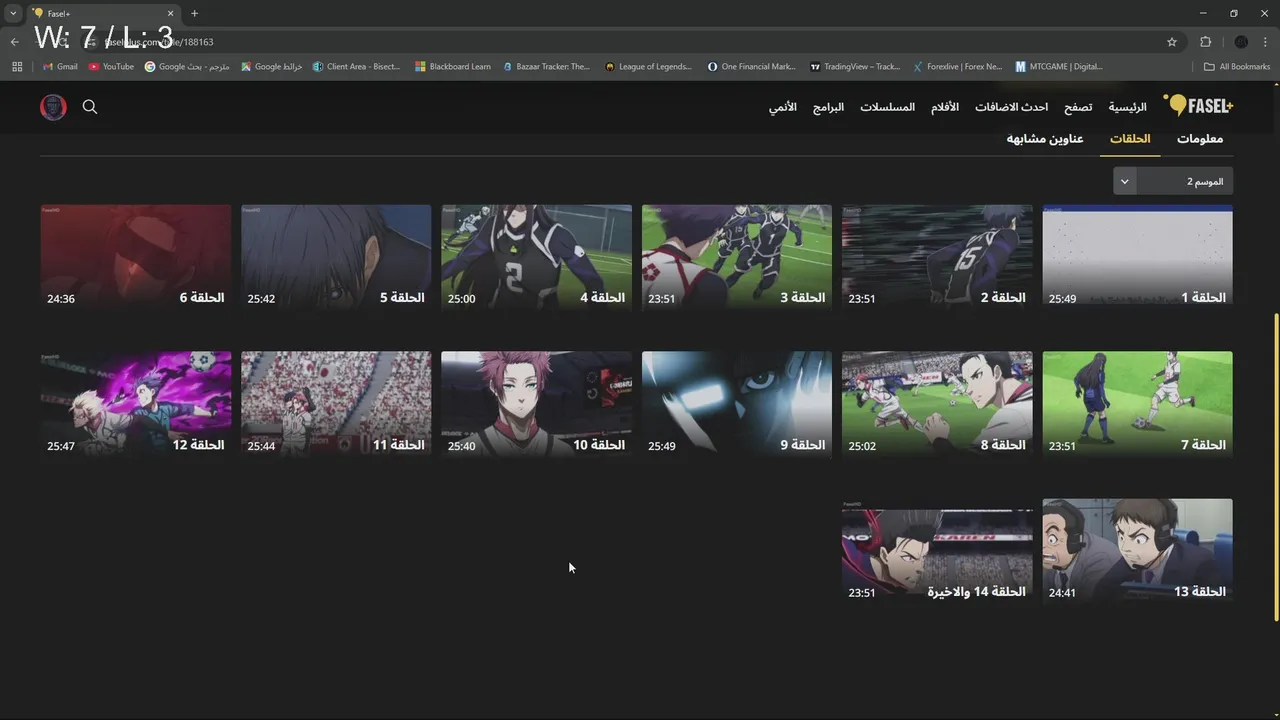This screenshot has height=720, width=1280.
Task: Play episode الحلقة 3
Action: click(737, 256)
